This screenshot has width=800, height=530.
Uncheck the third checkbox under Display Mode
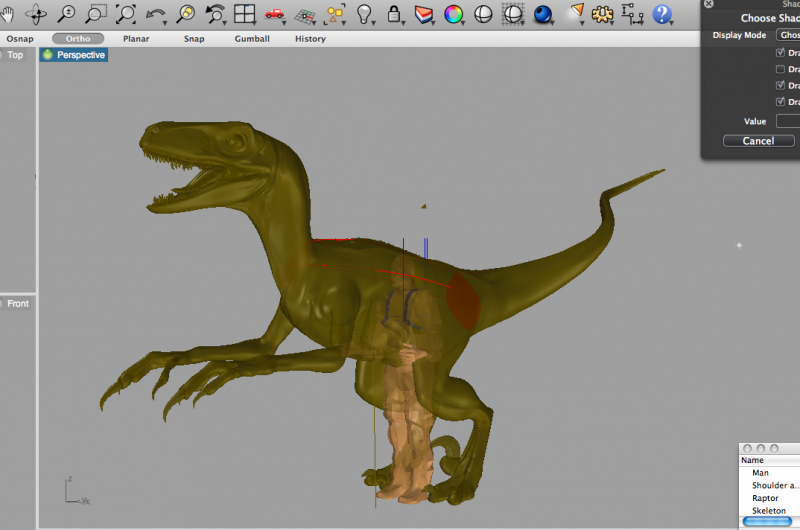point(780,85)
